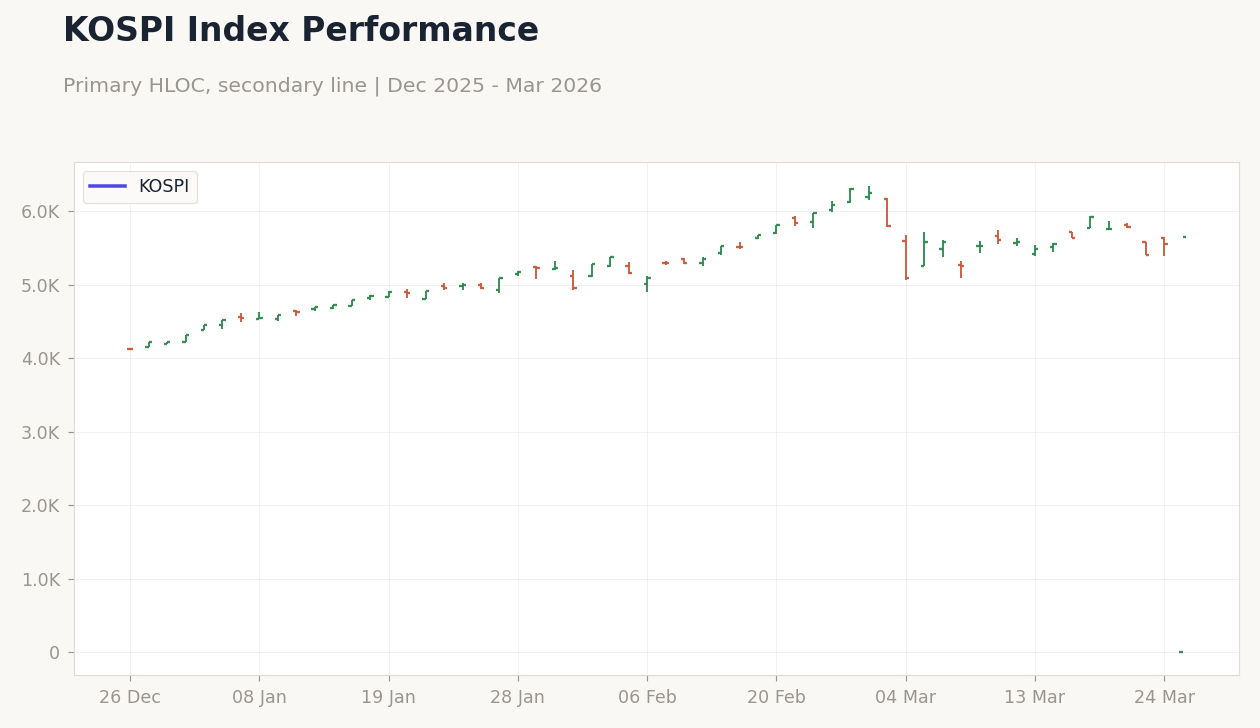1260x728 pixels.
Task: Click the 2.0K y-axis label
Action: pyautogui.click(x=41, y=506)
